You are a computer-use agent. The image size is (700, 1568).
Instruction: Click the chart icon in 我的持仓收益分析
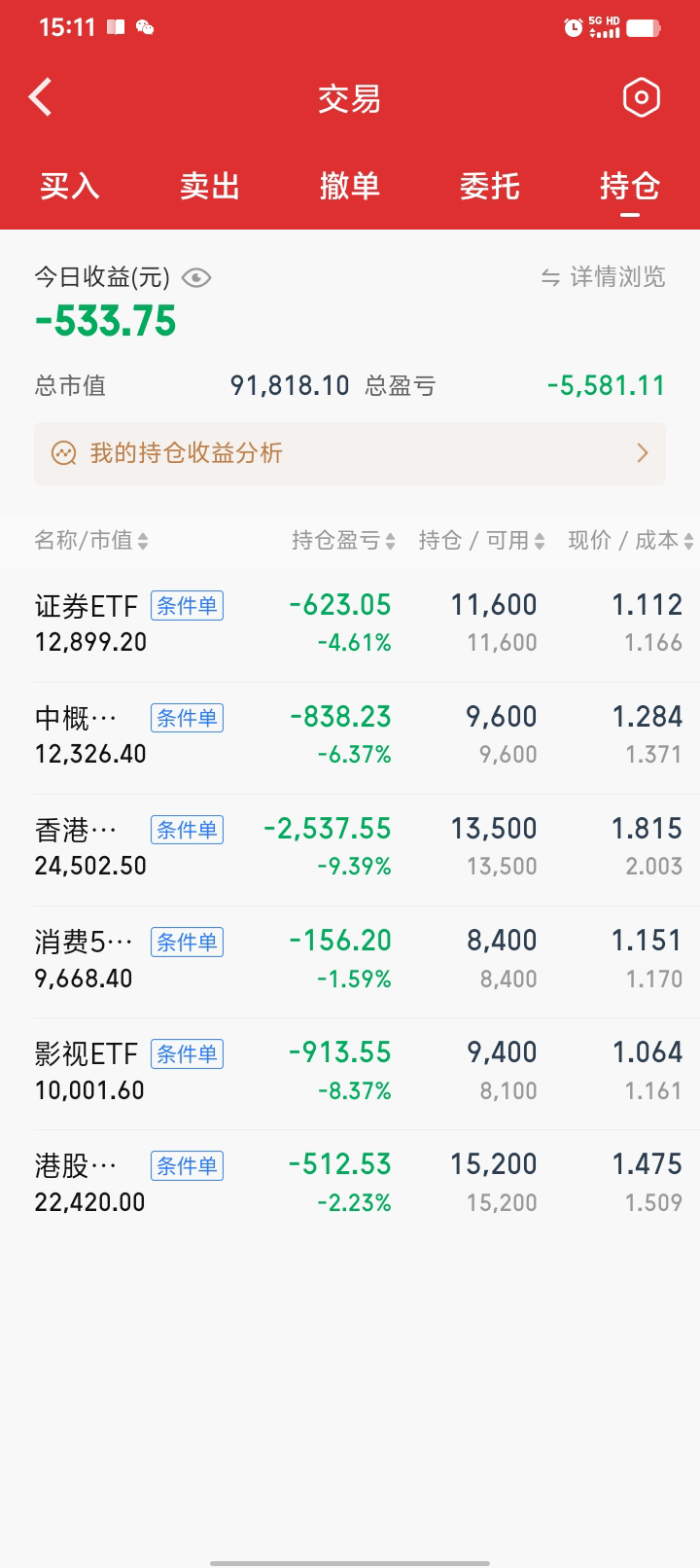64,453
